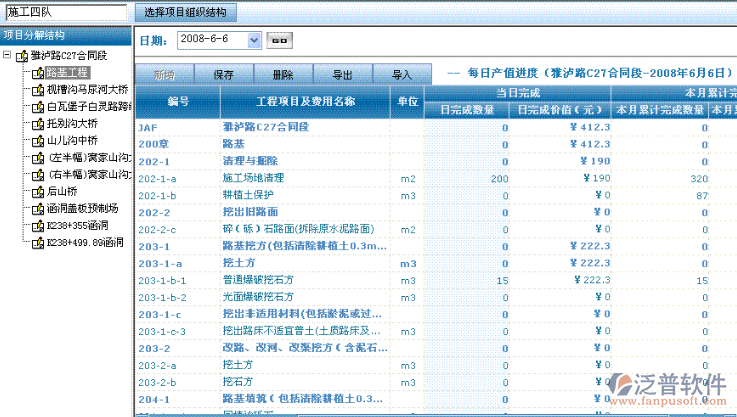This screenshot has height=417, width=737.
Task: Click the 山儿沟中桥 node icon
Action: [38, 140]
